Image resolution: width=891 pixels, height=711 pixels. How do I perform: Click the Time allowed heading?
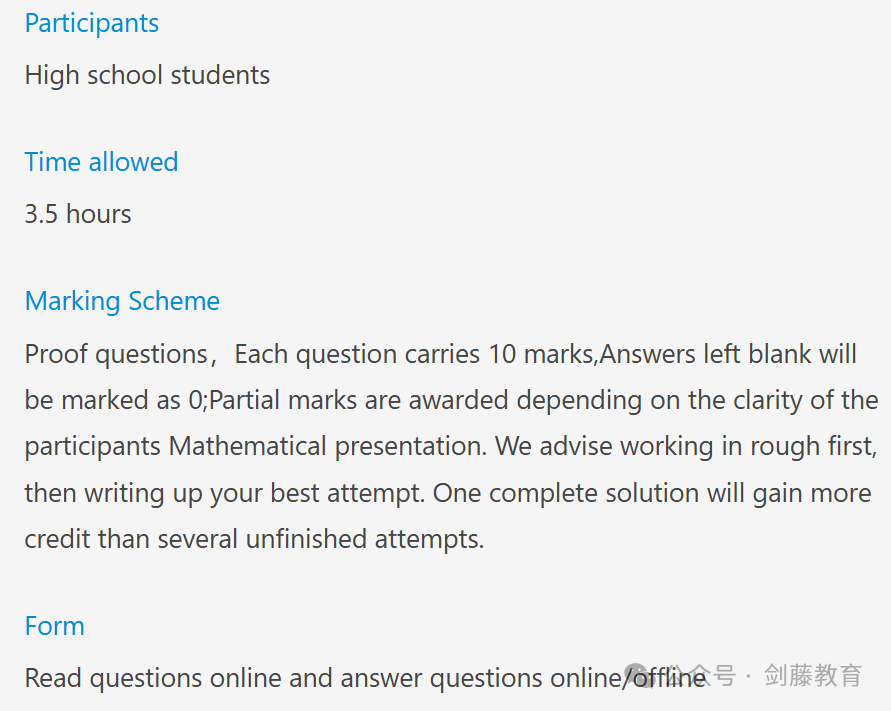click(101, 162)
